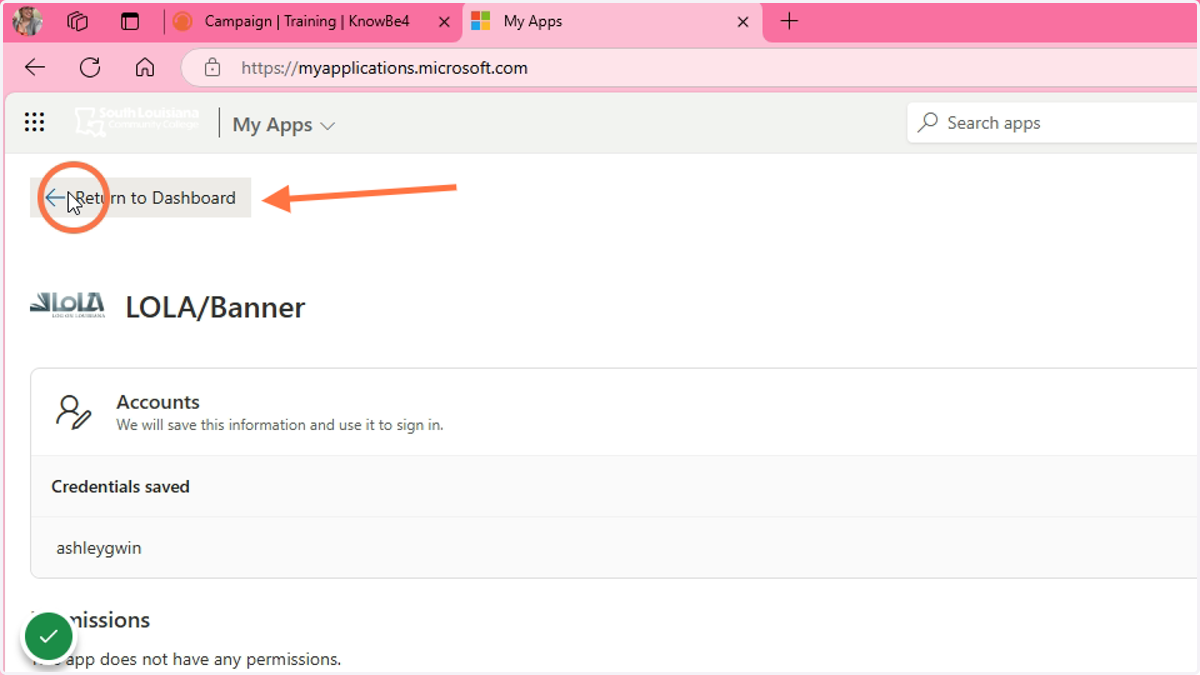
Task: Open a new browser tab
Action: [789, 21]
